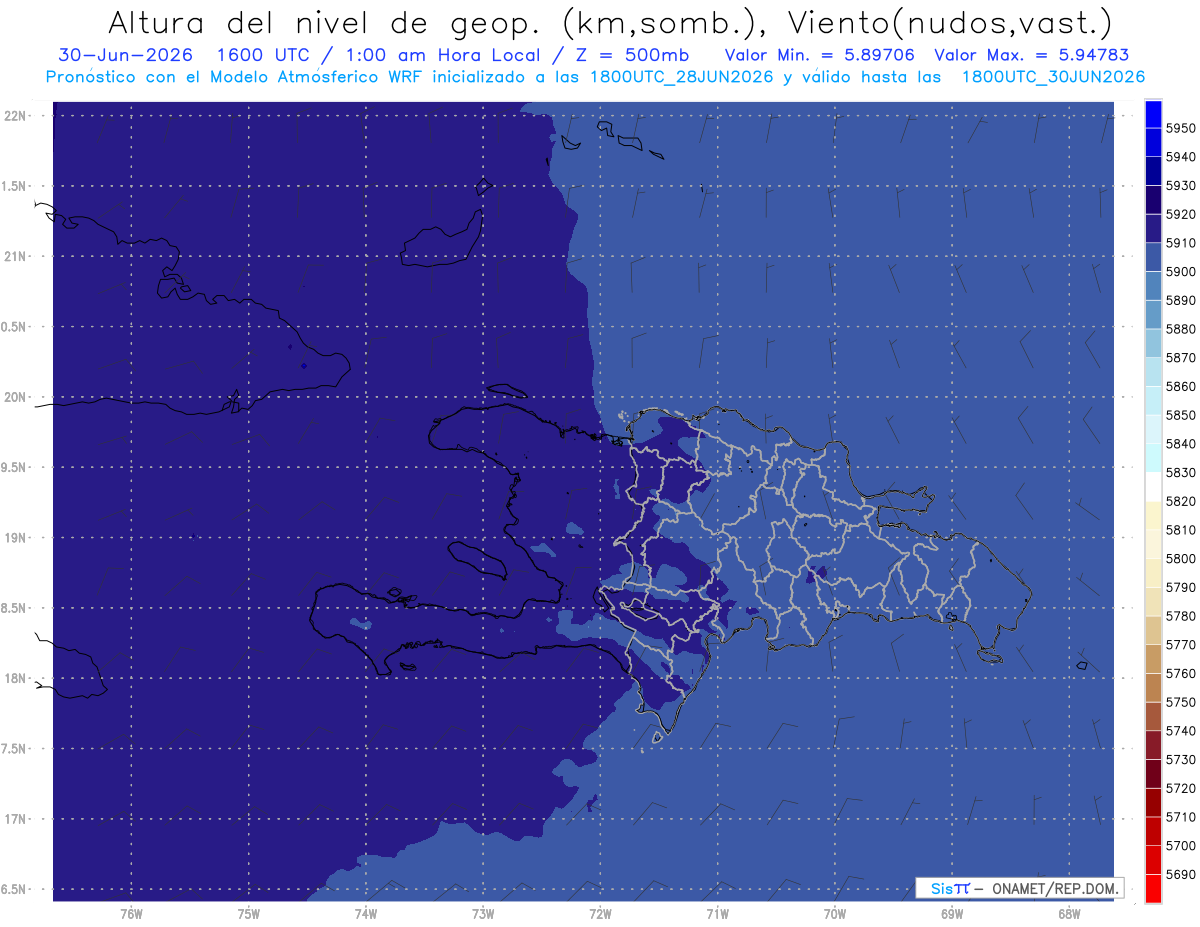Image resolution: width=1200 pixels, height=927 pixels.
Task: Select the 'Valor Min. = 5.89706' text
Action: coord(819,55)
